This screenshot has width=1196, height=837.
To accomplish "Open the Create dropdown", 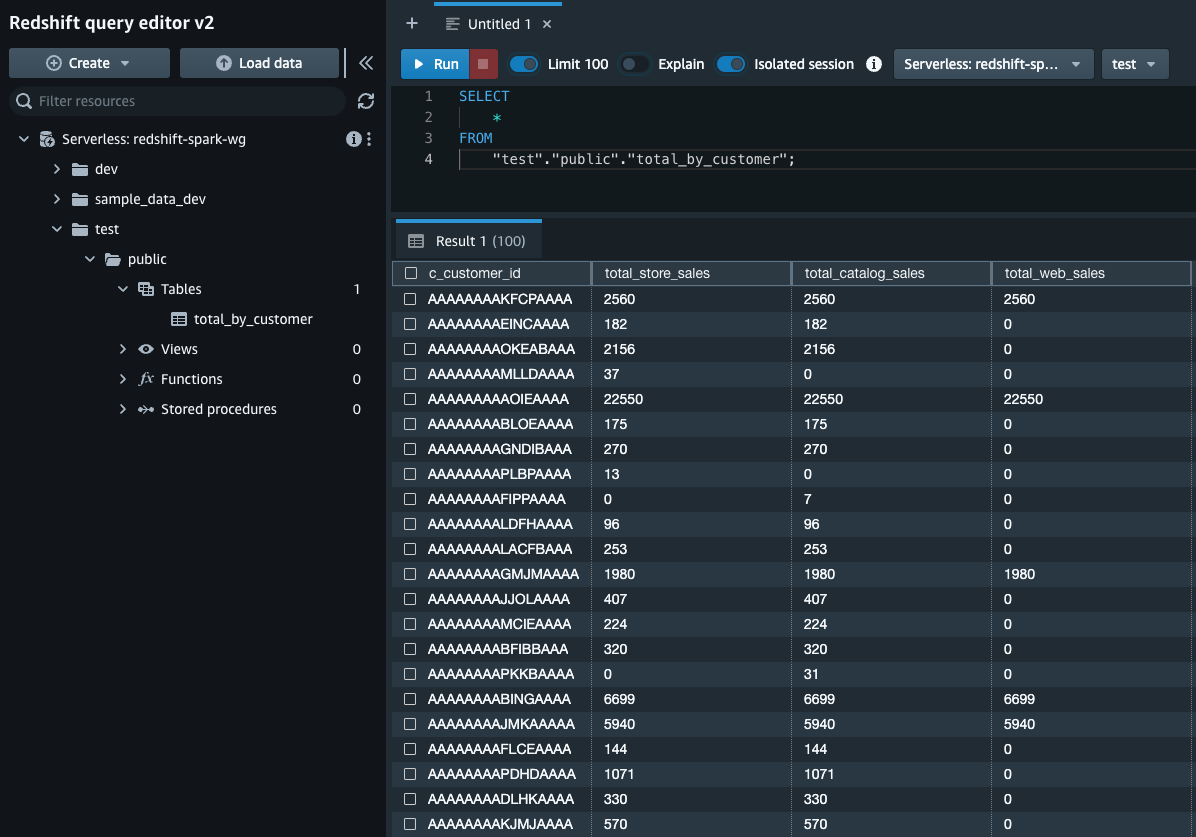I will point(89,63).
